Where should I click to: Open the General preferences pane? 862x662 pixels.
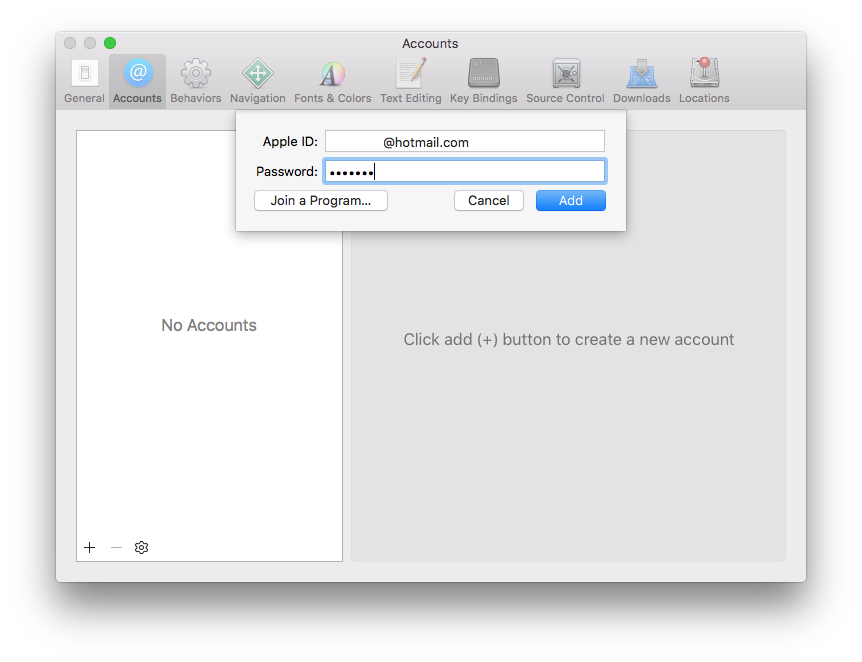(84, 81)
